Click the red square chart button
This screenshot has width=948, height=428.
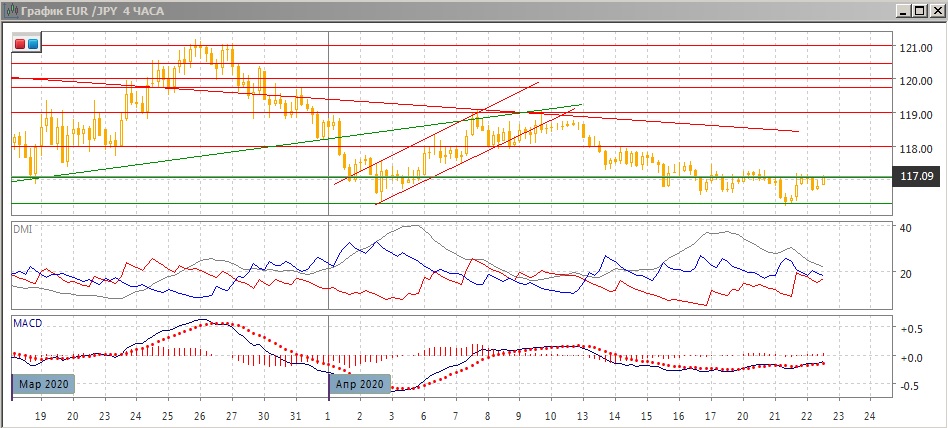(20, 44)
